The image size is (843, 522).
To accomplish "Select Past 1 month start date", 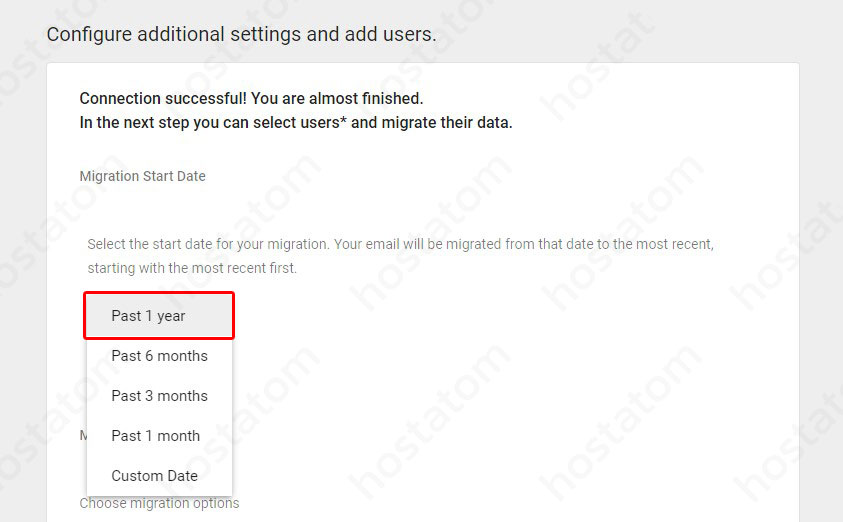I will (155, 436).
